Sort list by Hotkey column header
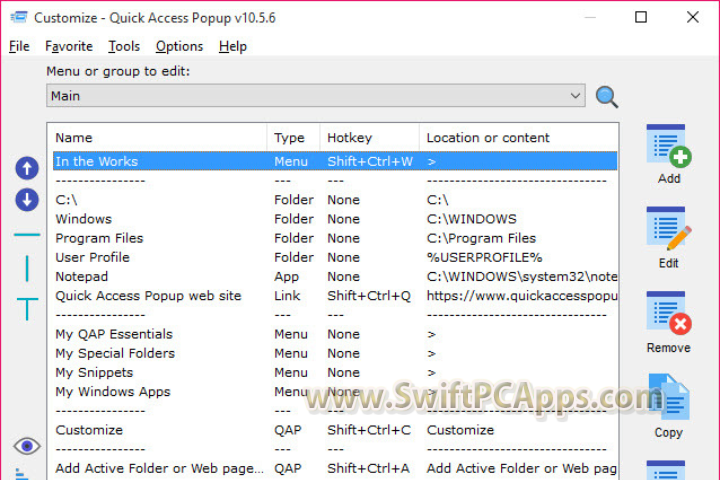 coord(370,137)
